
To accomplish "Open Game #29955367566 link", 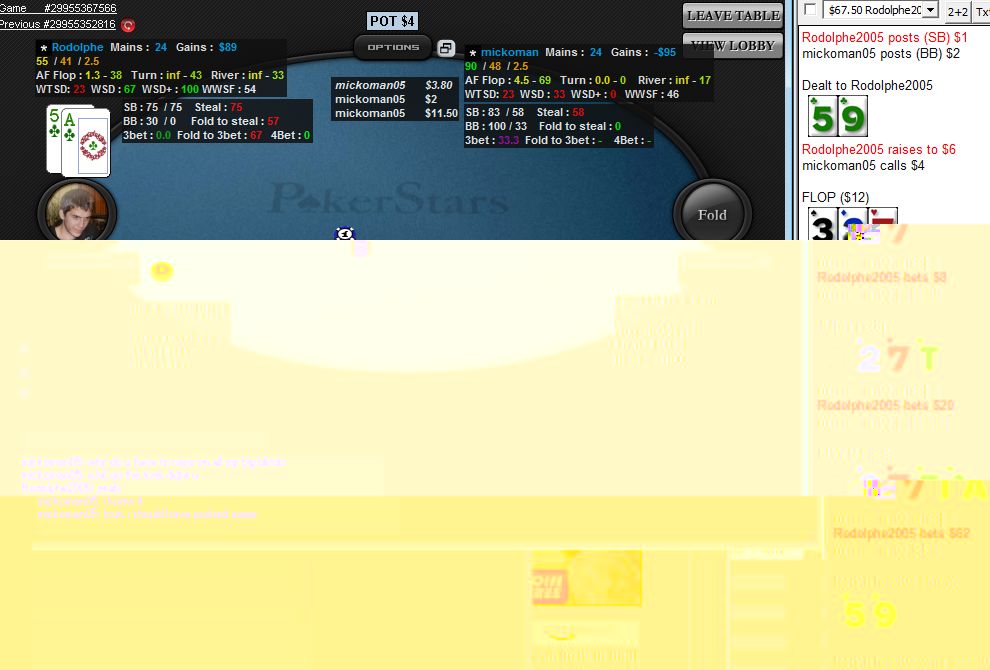I will (58, 8).
